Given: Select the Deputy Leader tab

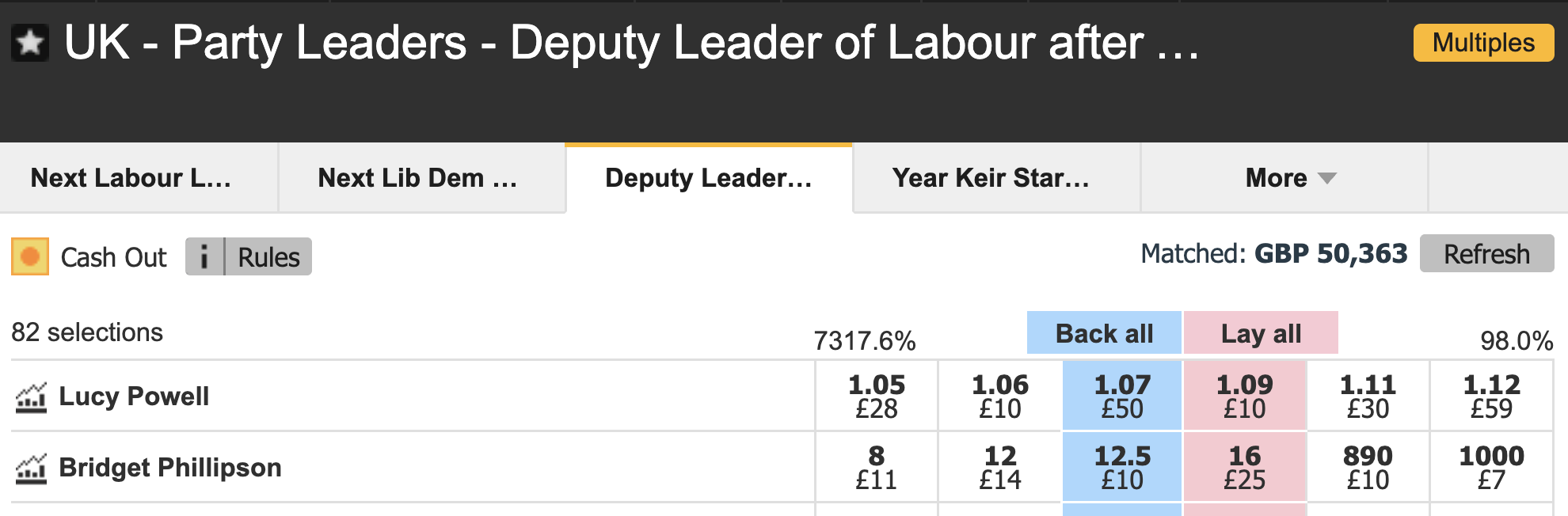Looking at the screenshot, I should click(x=708, y=178).
